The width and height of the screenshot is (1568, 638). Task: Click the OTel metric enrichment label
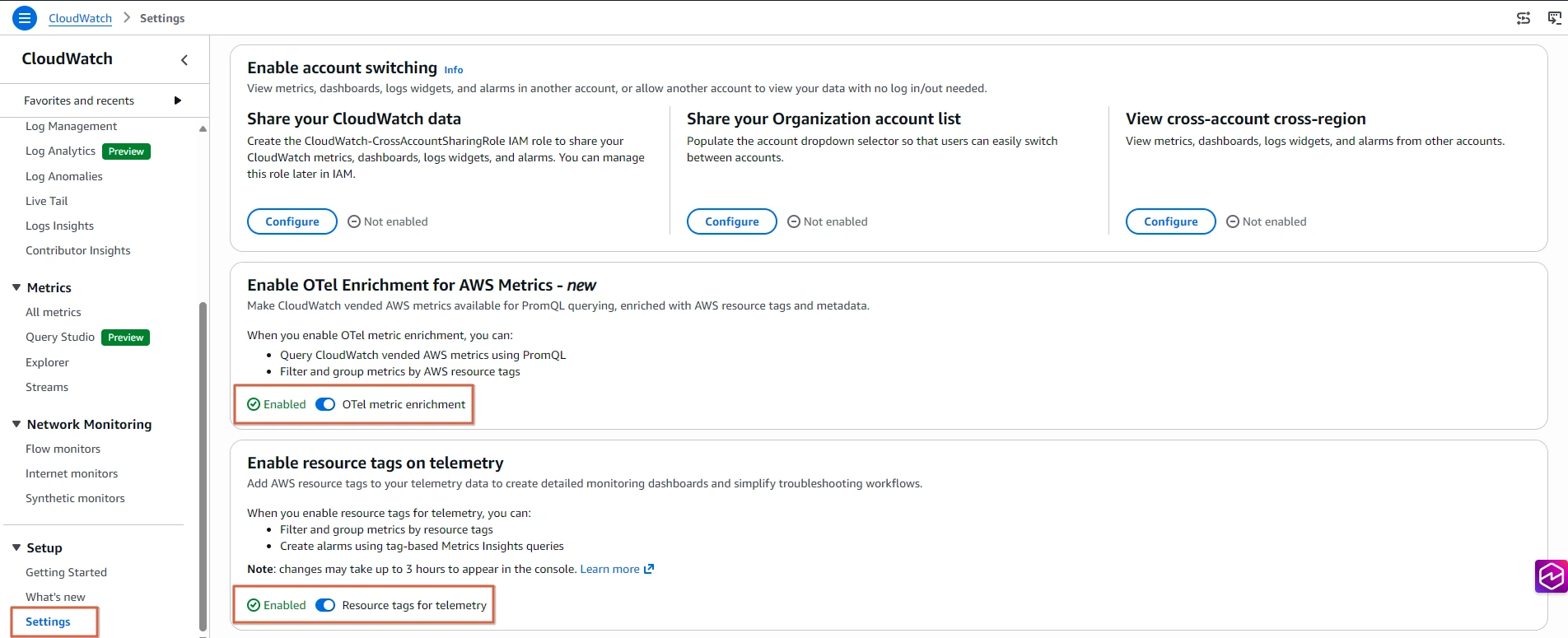[404, 404]
